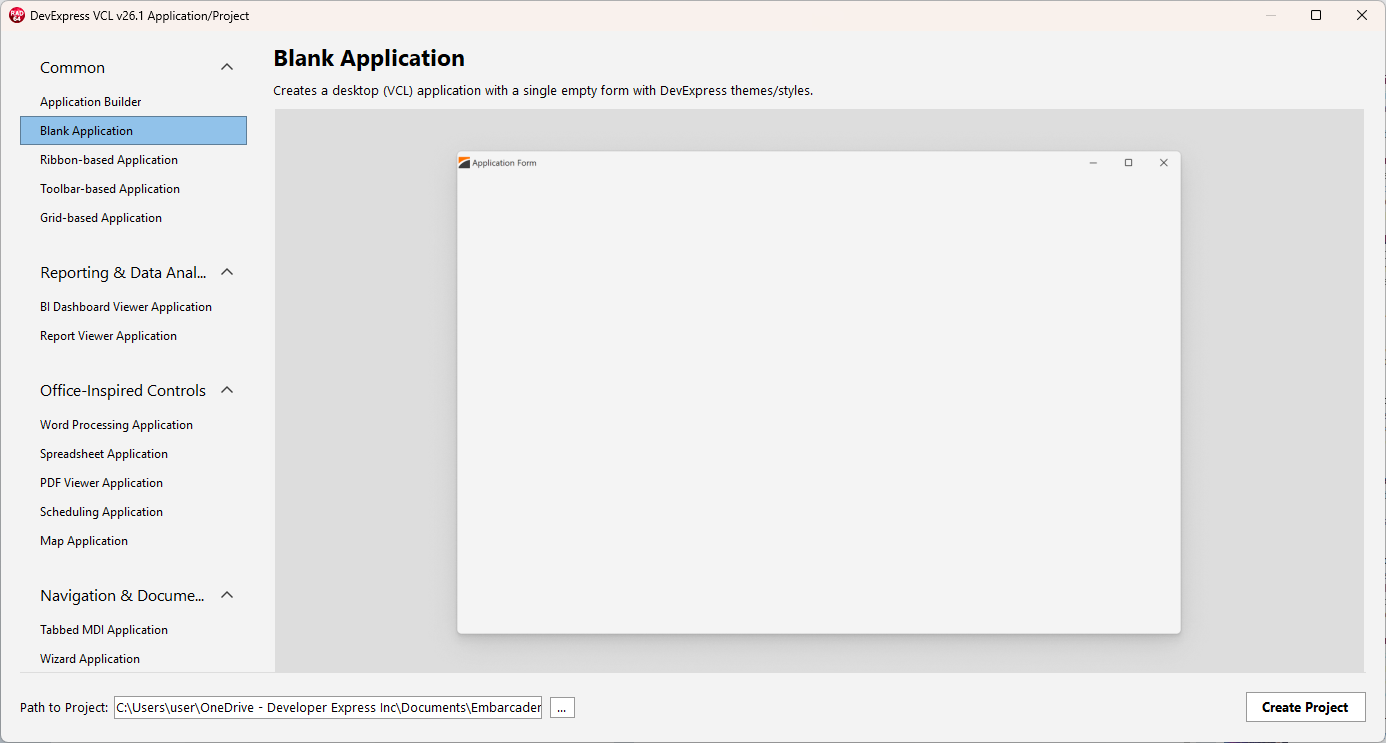Click the preview form's minimize icon
The height and width of the screenshot is (743, 1386).
pyautogui.click(x=1093, y=163)
